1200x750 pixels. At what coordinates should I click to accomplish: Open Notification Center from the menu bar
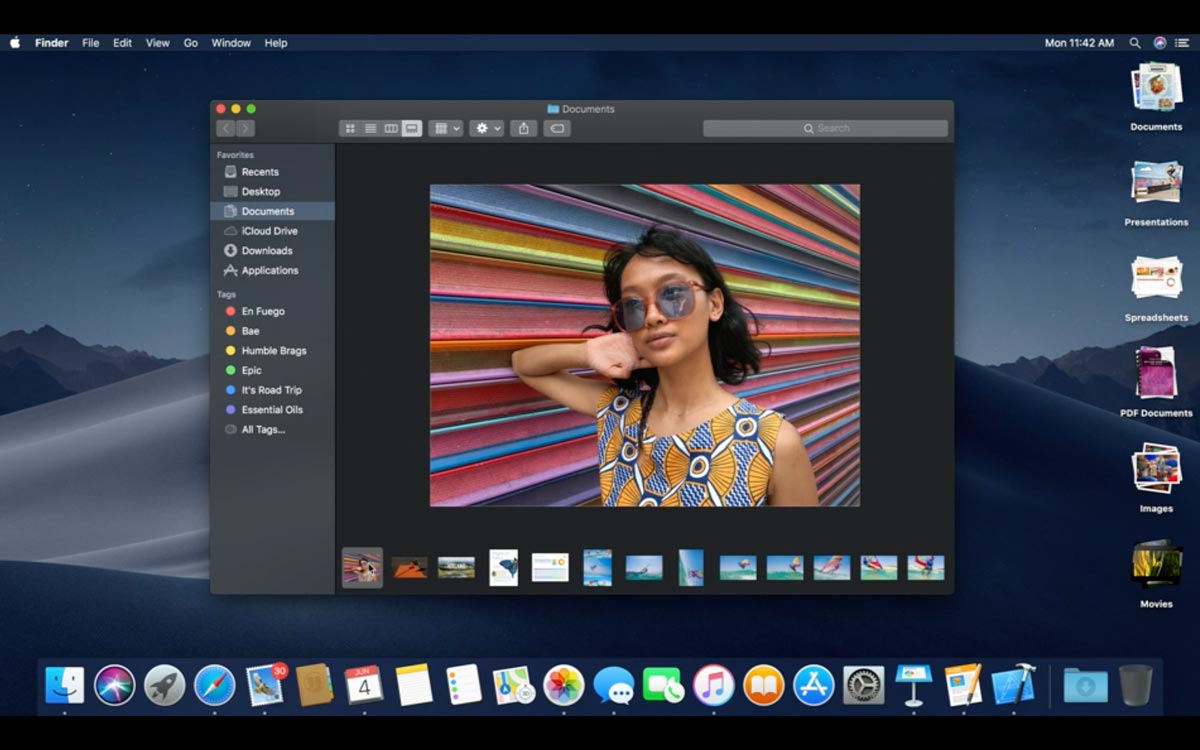tap(1182, 43)
